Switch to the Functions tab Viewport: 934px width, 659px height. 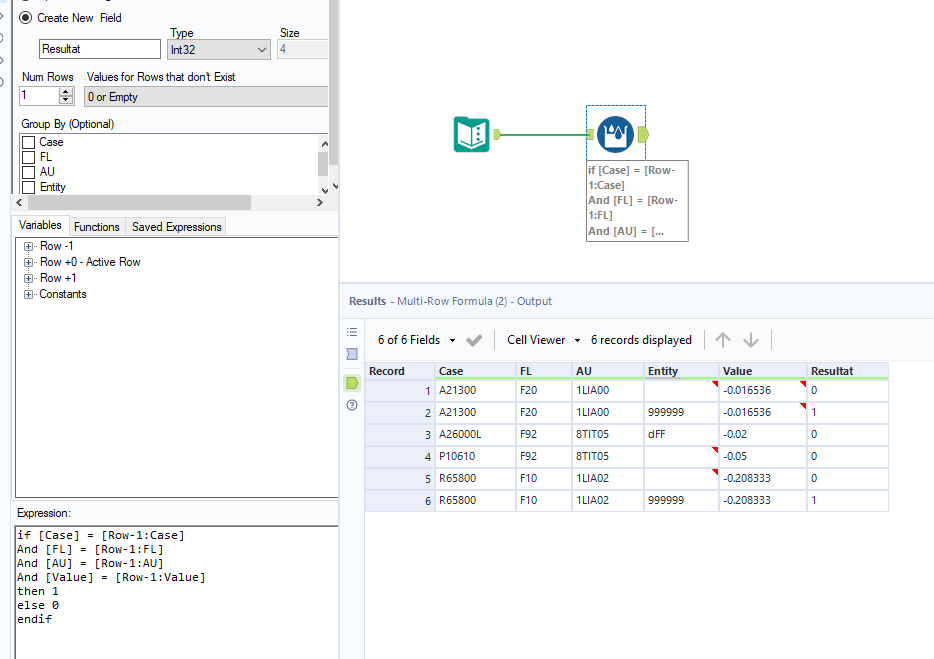click(97, 227)
